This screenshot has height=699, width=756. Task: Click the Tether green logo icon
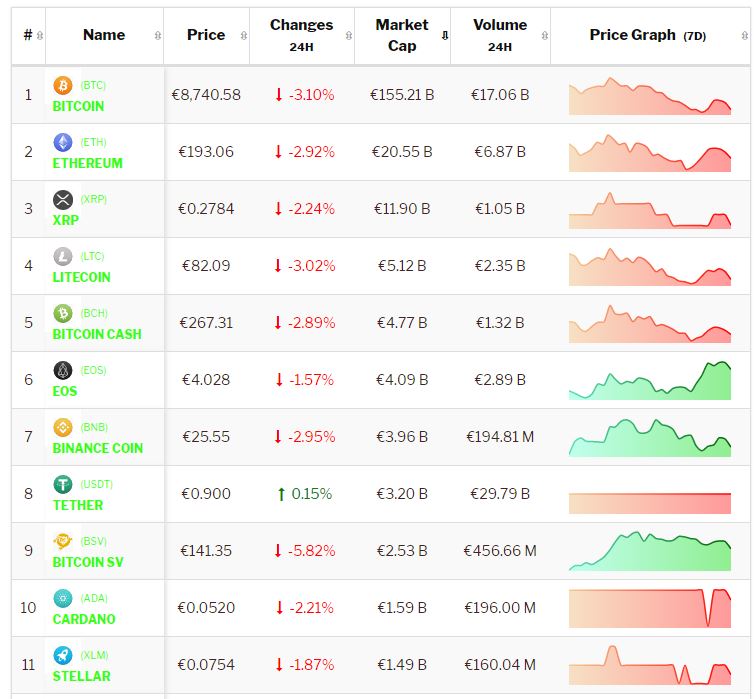[x=63, y=485]
